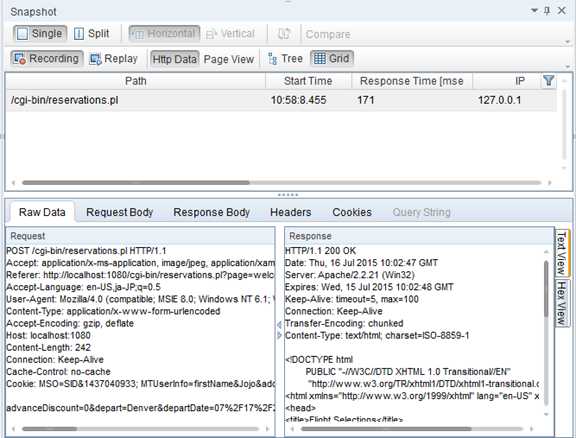
Task: Open the Raw Data tab
Action: pos(42,212)
